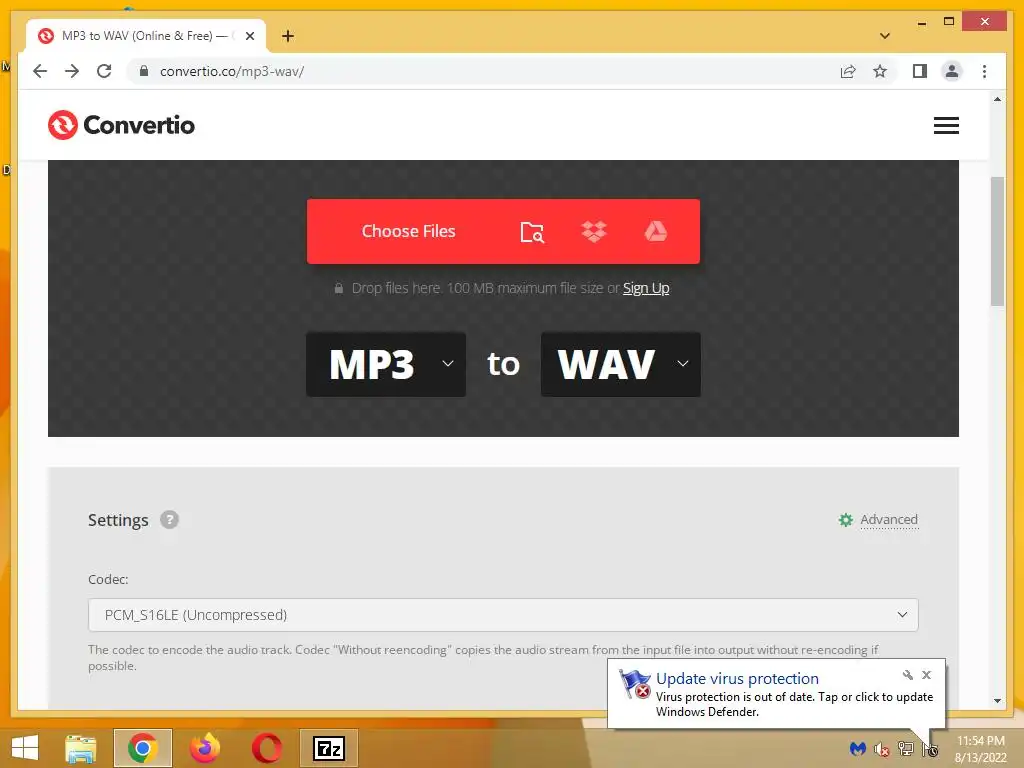The height and width of the screenshot is (768, 1024).
Task: Click the Chrome taskbar icon
Action: click(x=142, y=748)
